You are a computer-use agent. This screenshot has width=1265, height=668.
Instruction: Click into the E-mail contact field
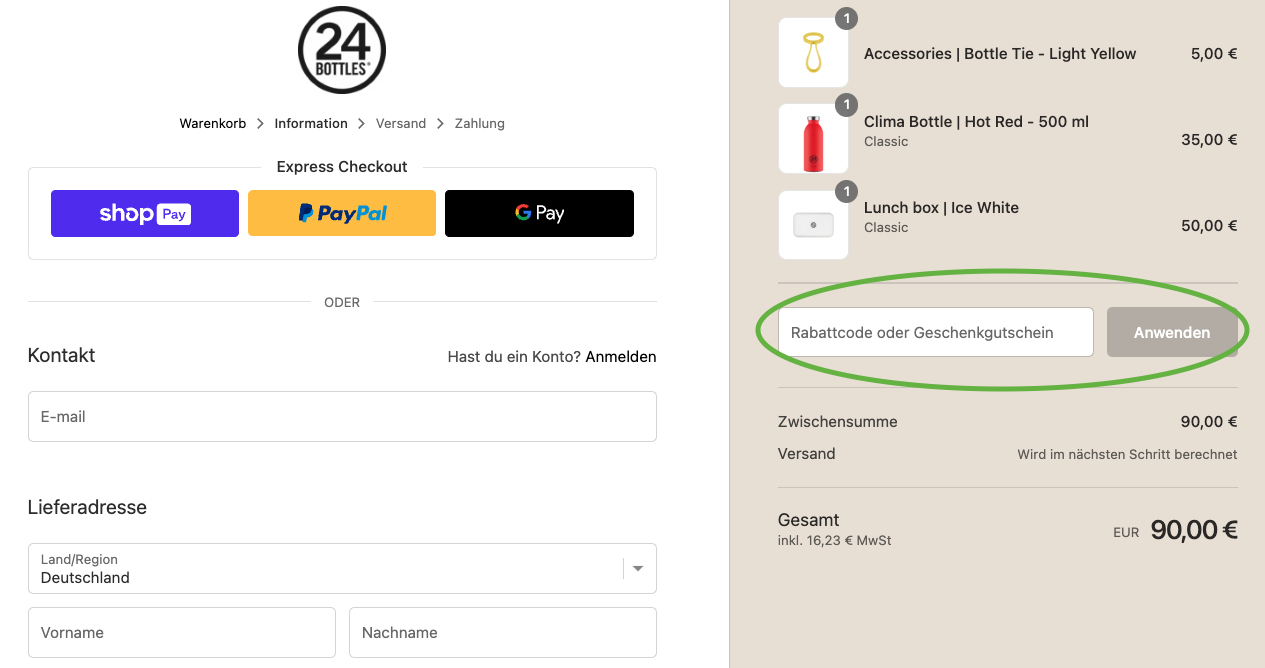coord(342,417)
